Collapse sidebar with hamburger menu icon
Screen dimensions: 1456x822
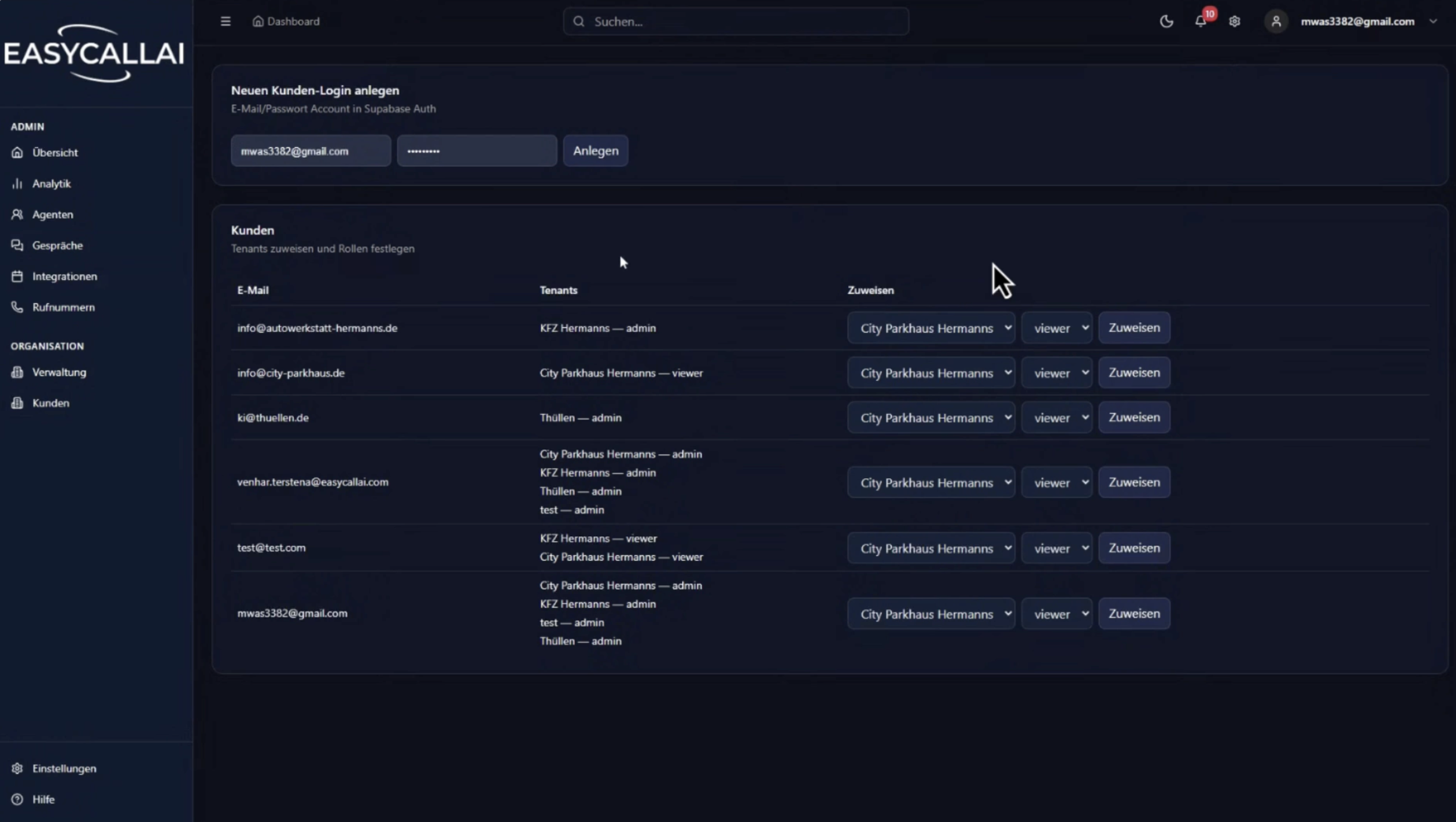point(226,22)
